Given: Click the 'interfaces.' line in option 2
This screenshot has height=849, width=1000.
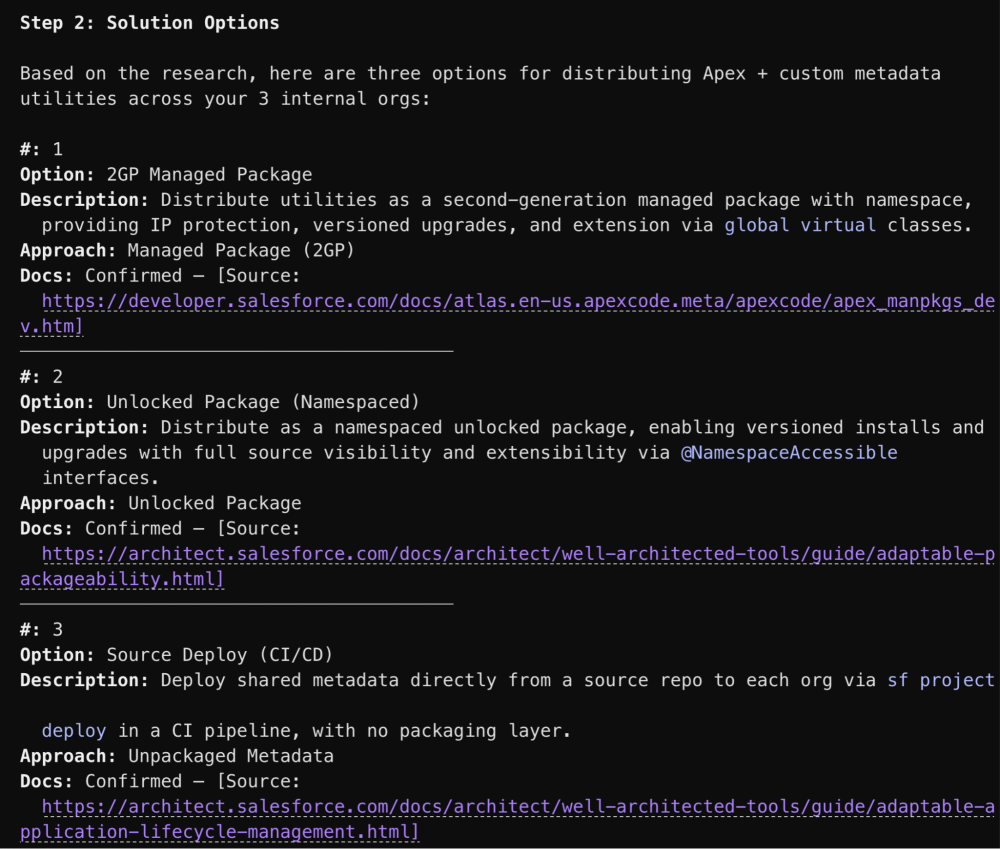Looking at the screenshot, I should point(100,478).
